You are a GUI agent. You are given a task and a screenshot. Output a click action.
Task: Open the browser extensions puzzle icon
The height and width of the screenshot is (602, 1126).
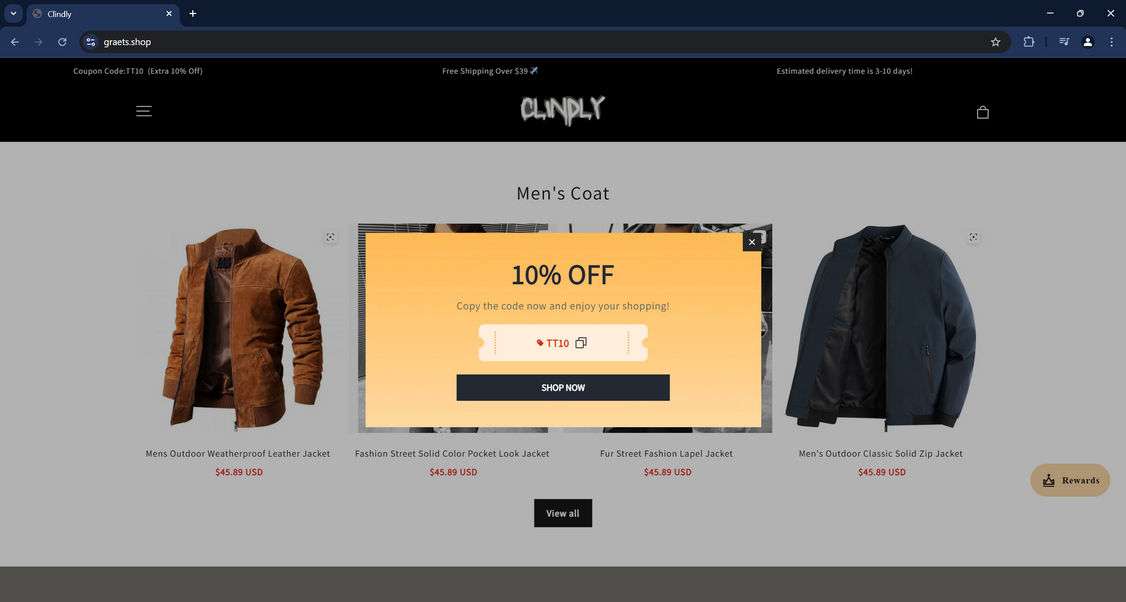pos(1028,42)
